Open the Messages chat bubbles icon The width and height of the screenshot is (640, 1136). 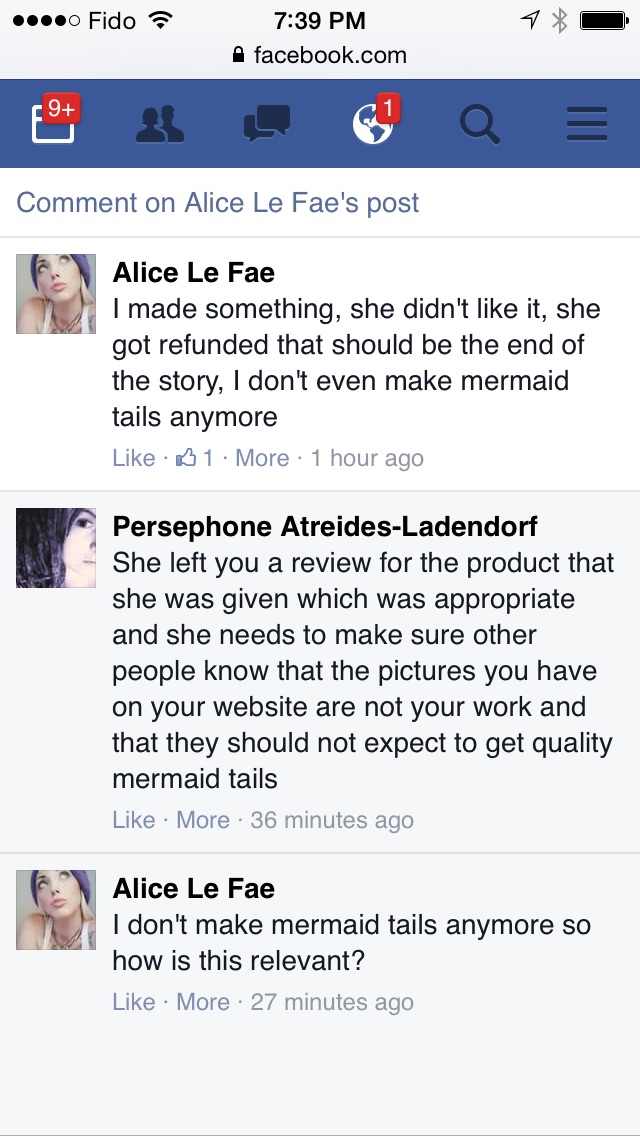[x=266, y=125]
